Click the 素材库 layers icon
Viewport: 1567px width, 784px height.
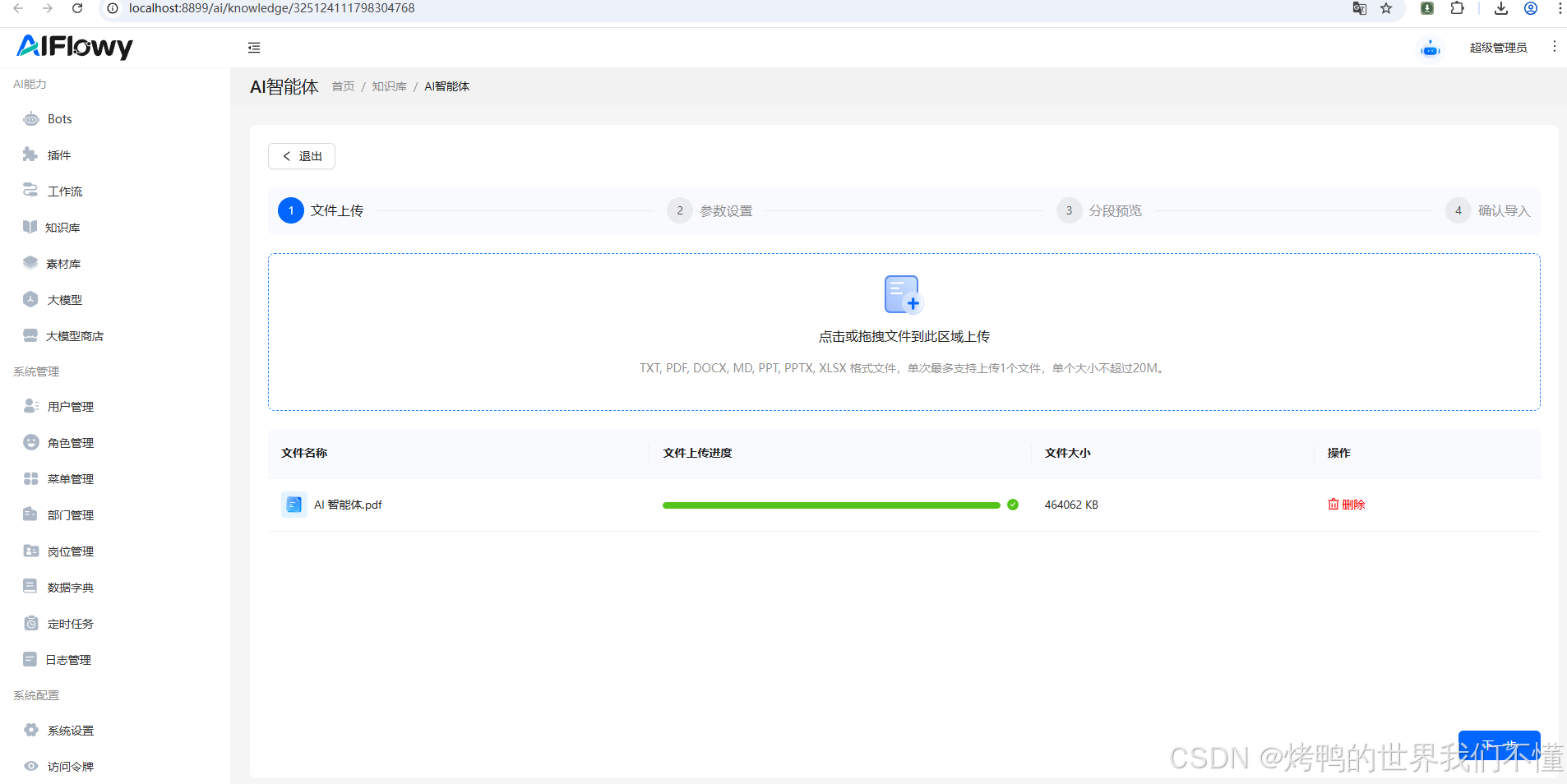click(30, 263)
